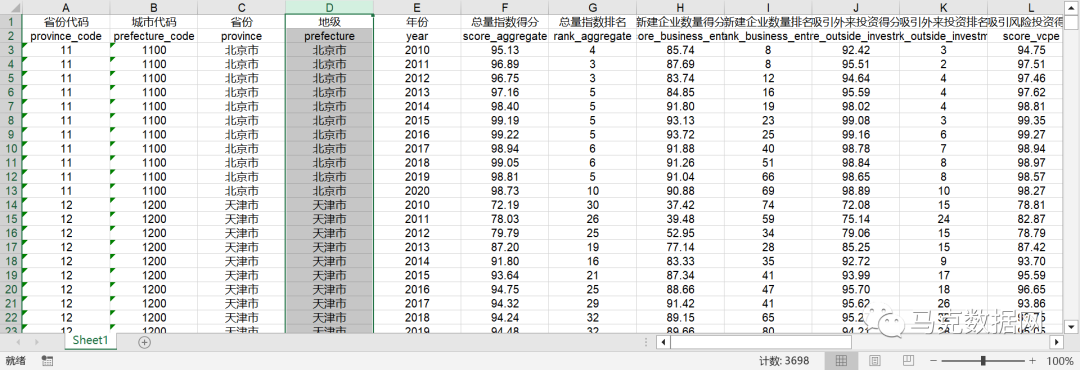Add a new sheet with plus icon
Image resolution: width=1080 pixels, height=370 pixels.
coord(144,341)
